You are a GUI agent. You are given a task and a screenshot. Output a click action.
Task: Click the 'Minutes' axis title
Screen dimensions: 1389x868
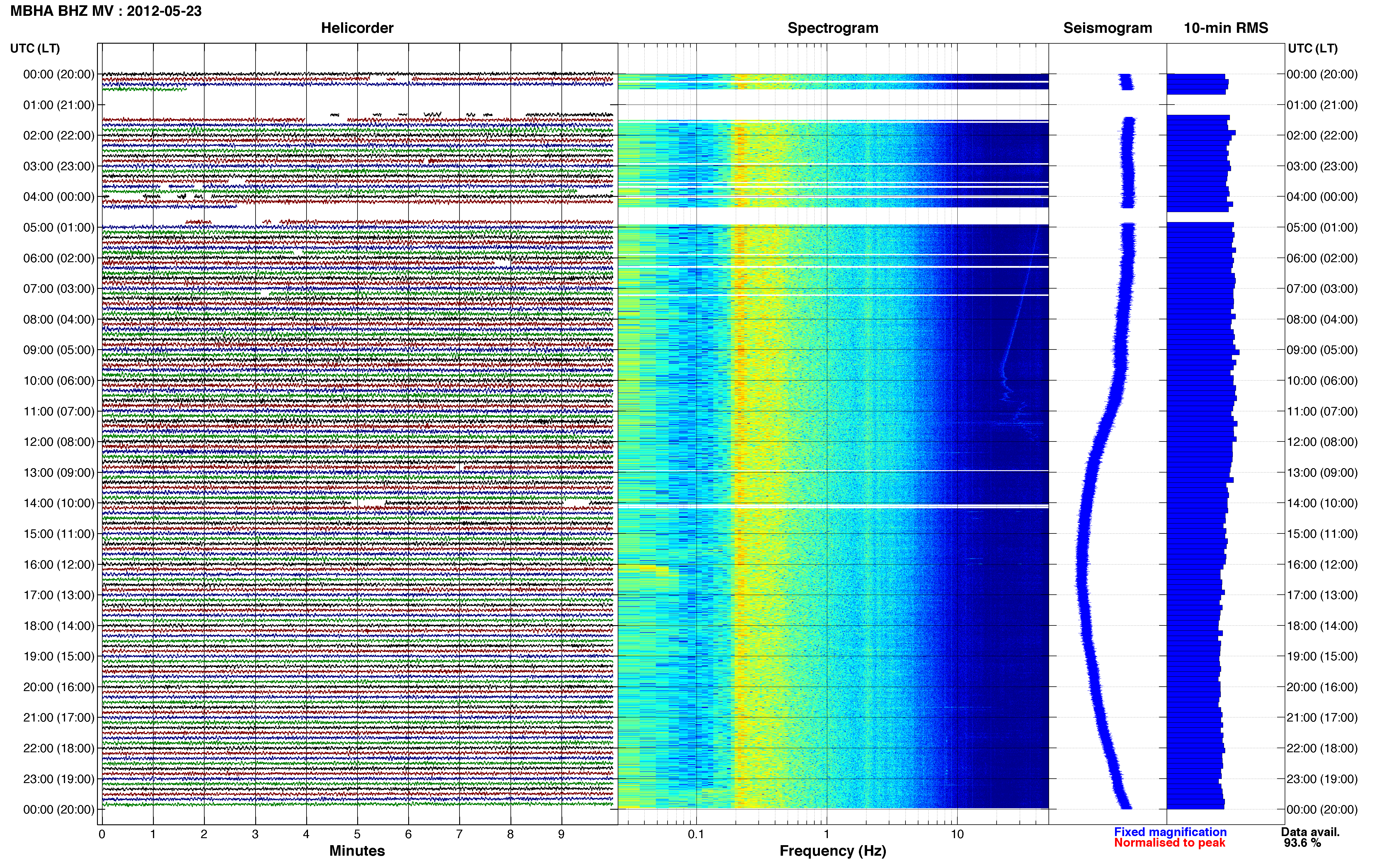(357, 851)
